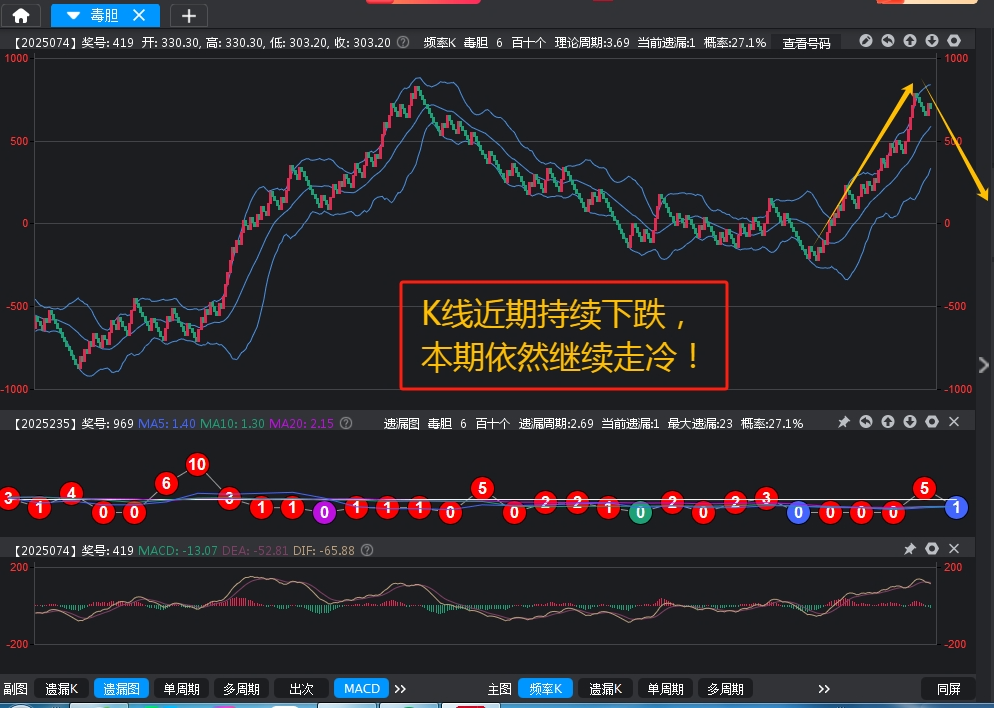Select 多周期 in the main chart row
The image size is (994, 708).
(726, 689)
